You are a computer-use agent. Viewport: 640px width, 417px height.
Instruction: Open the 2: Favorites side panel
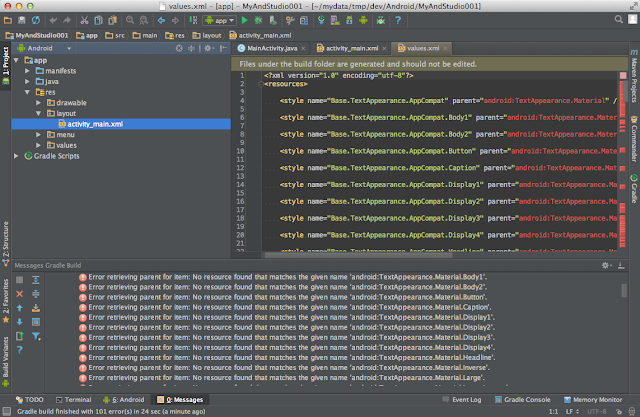pyautogui.click(x=6, y=301)
